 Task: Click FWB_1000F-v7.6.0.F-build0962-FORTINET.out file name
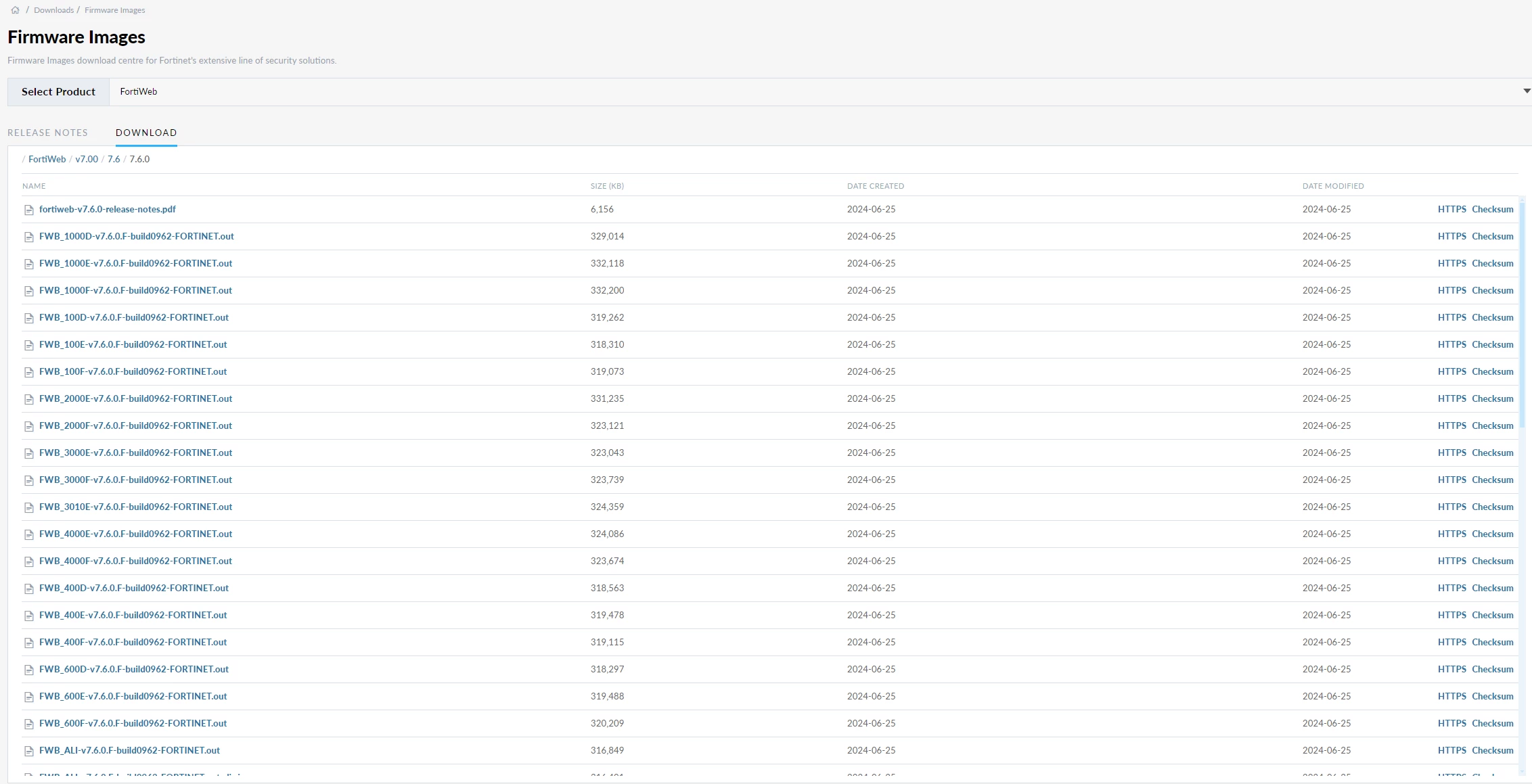pos(135,290)
